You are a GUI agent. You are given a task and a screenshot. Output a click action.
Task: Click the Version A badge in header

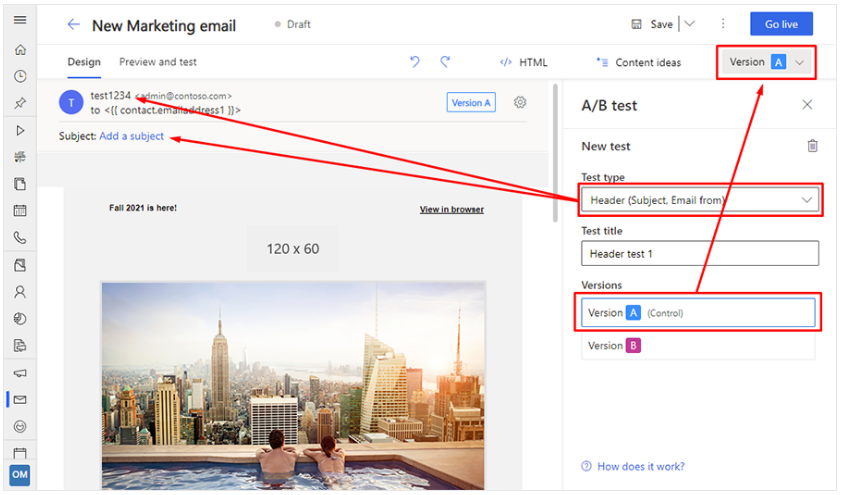(x=471, y=102)
